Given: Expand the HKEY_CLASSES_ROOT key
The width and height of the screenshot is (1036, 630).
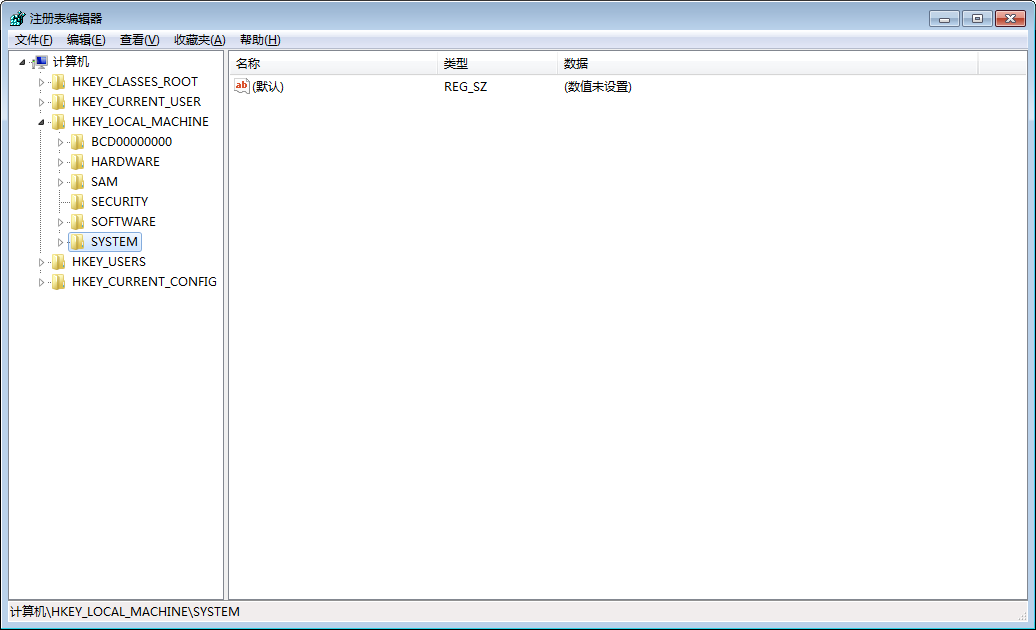Looking at the screenshot, I should coord(41,83).
